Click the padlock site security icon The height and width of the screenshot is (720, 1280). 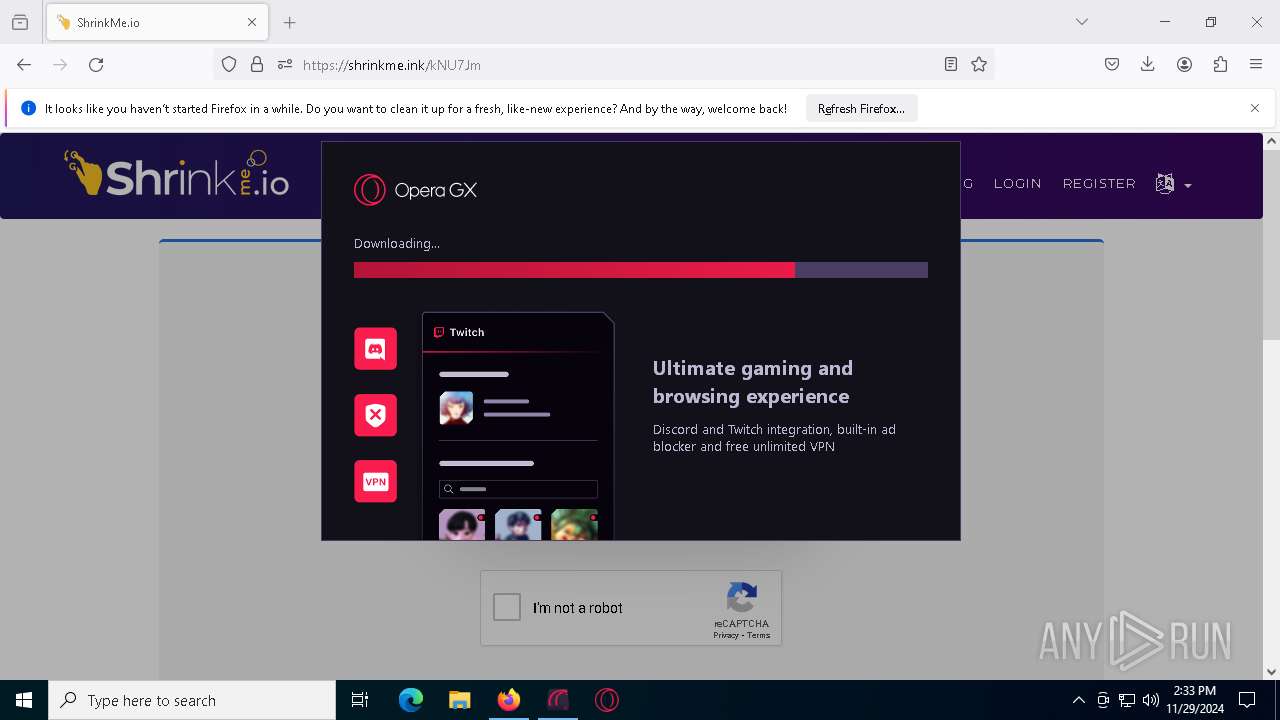257,64
